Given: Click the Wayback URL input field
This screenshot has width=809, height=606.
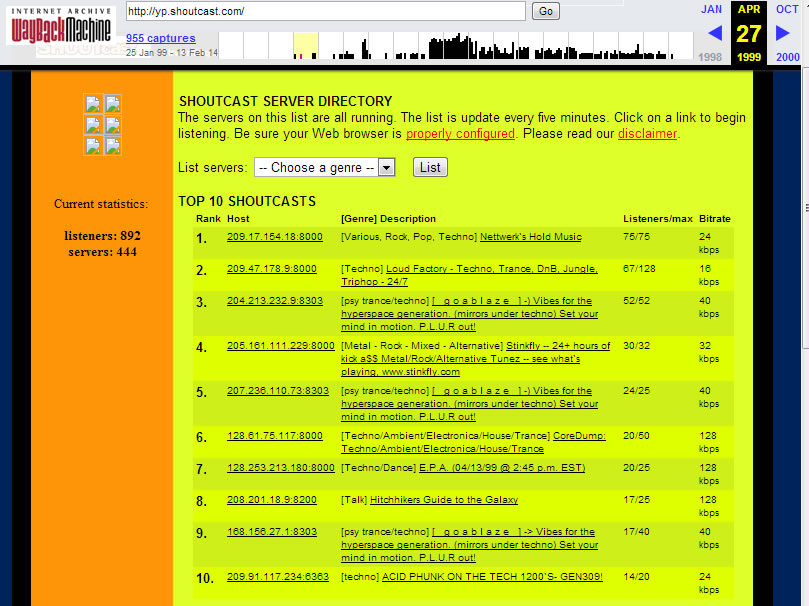Looking at the screenshot, I should click(x=325, y=11).
